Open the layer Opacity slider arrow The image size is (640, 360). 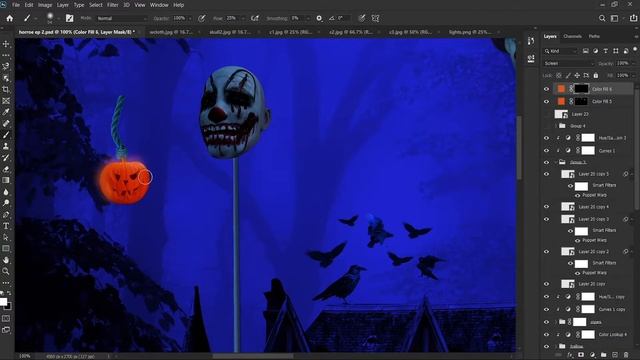coord(634,63)
